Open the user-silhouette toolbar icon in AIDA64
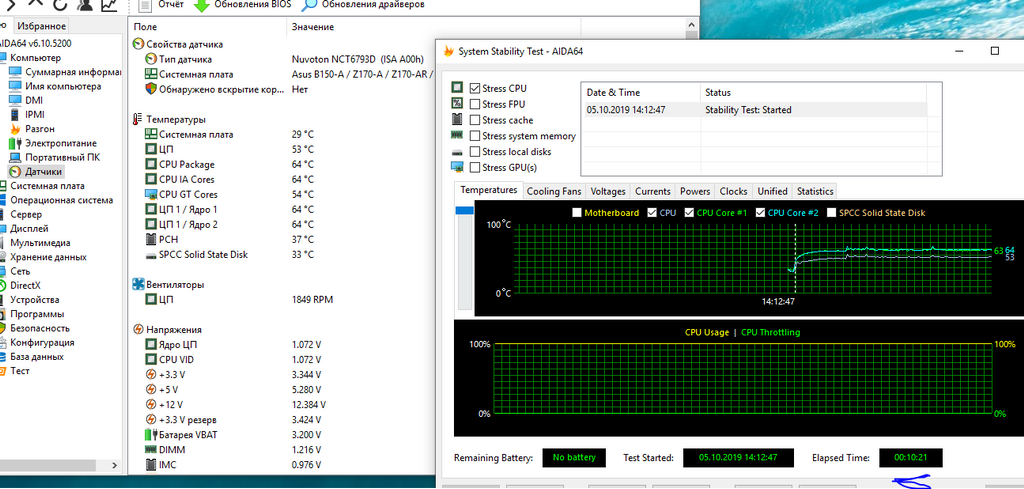Viewport: 1024px width, 489px height. pos(84,5)
